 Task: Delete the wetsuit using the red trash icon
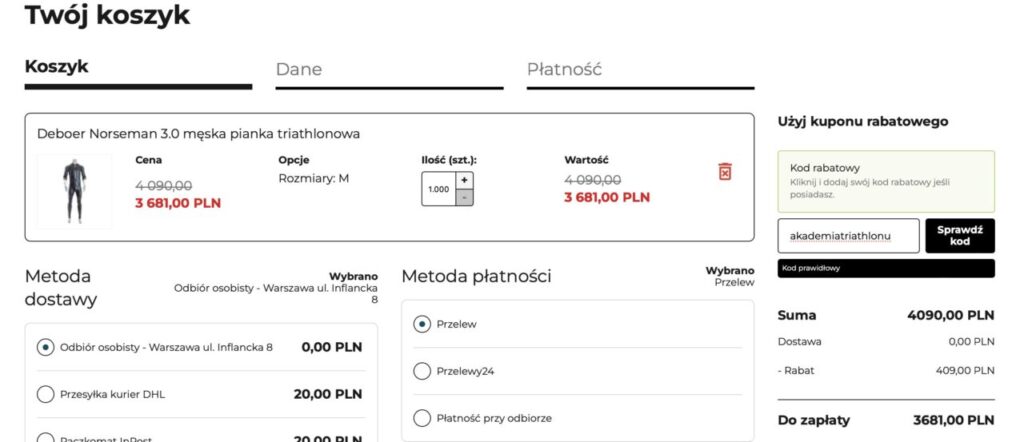[725, 172]
